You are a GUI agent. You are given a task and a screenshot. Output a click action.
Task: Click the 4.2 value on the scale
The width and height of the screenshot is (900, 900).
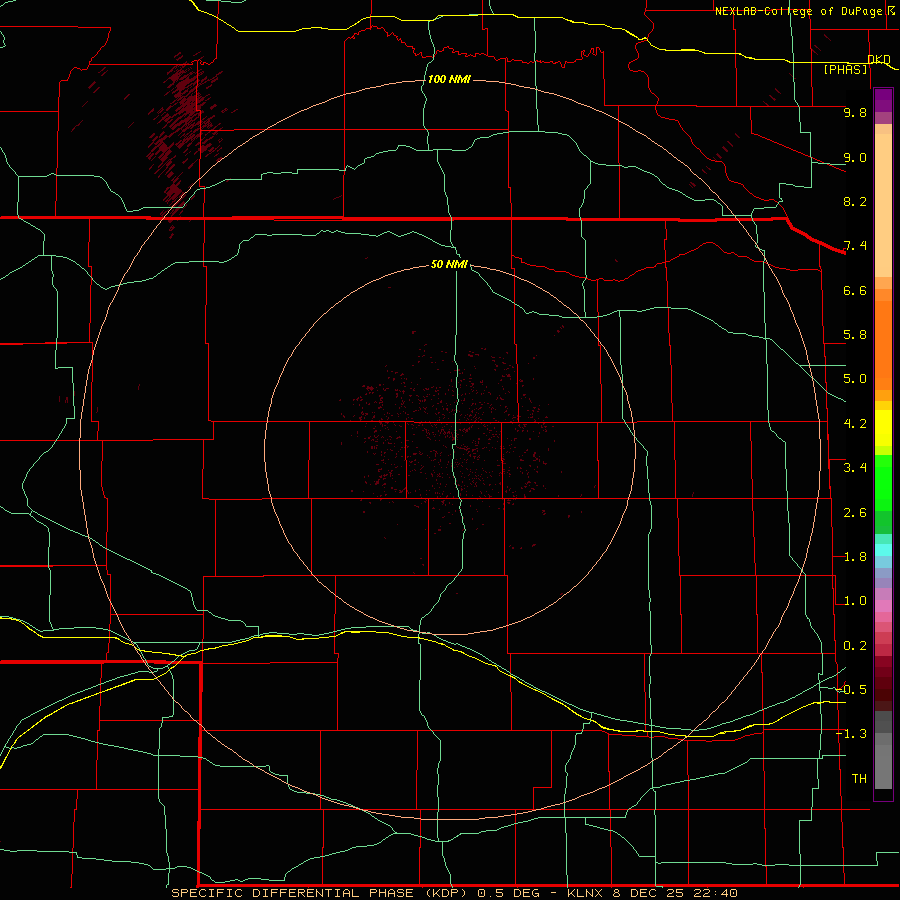point(855,424)
